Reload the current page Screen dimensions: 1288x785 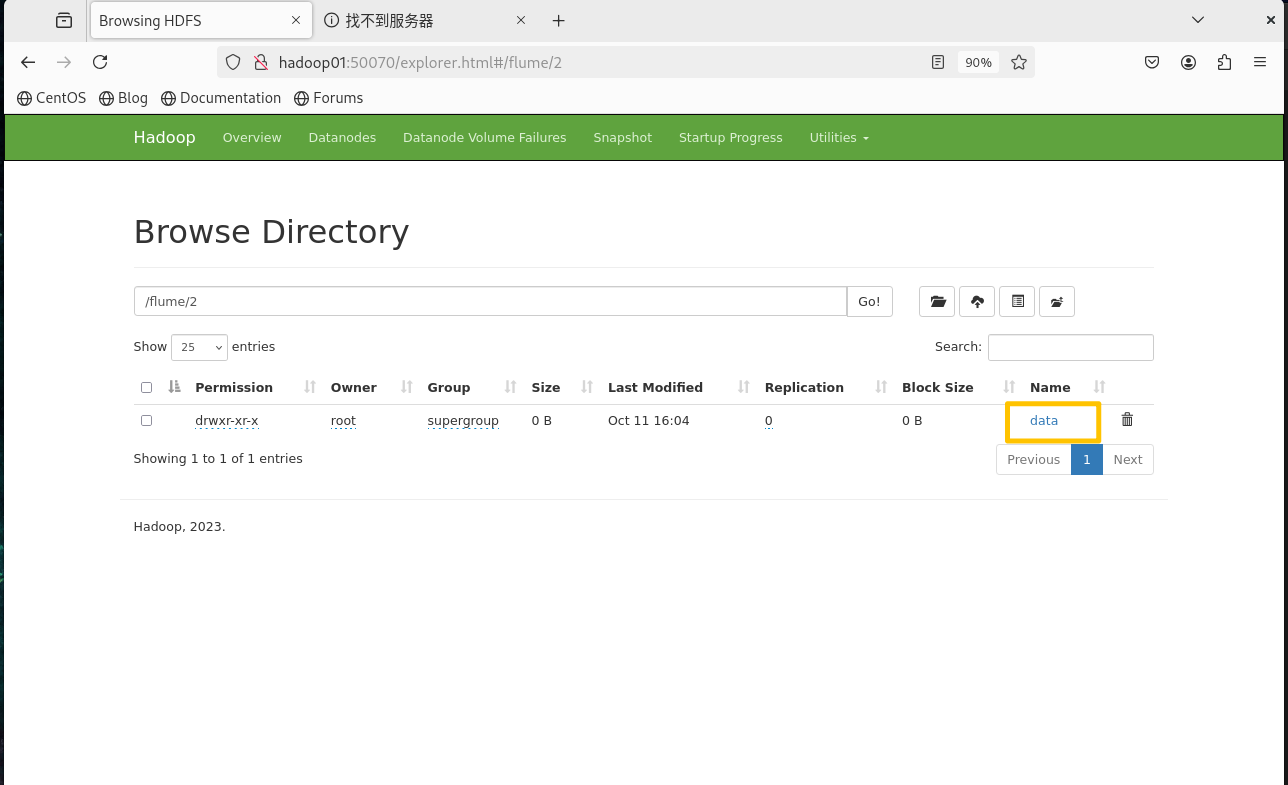(100, 62)
